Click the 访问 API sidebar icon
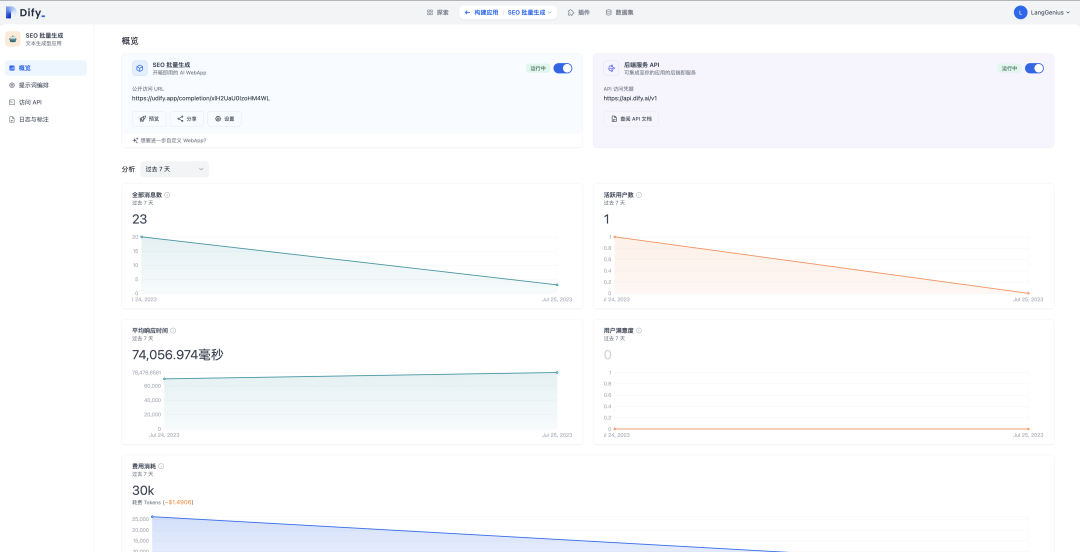 click(12, 102)
